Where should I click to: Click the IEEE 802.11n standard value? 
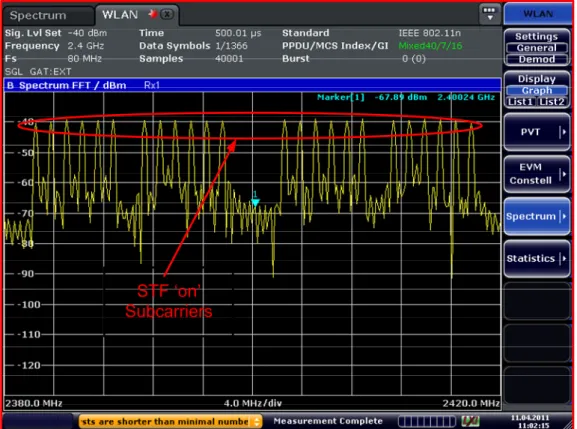[x=429, y=33]
